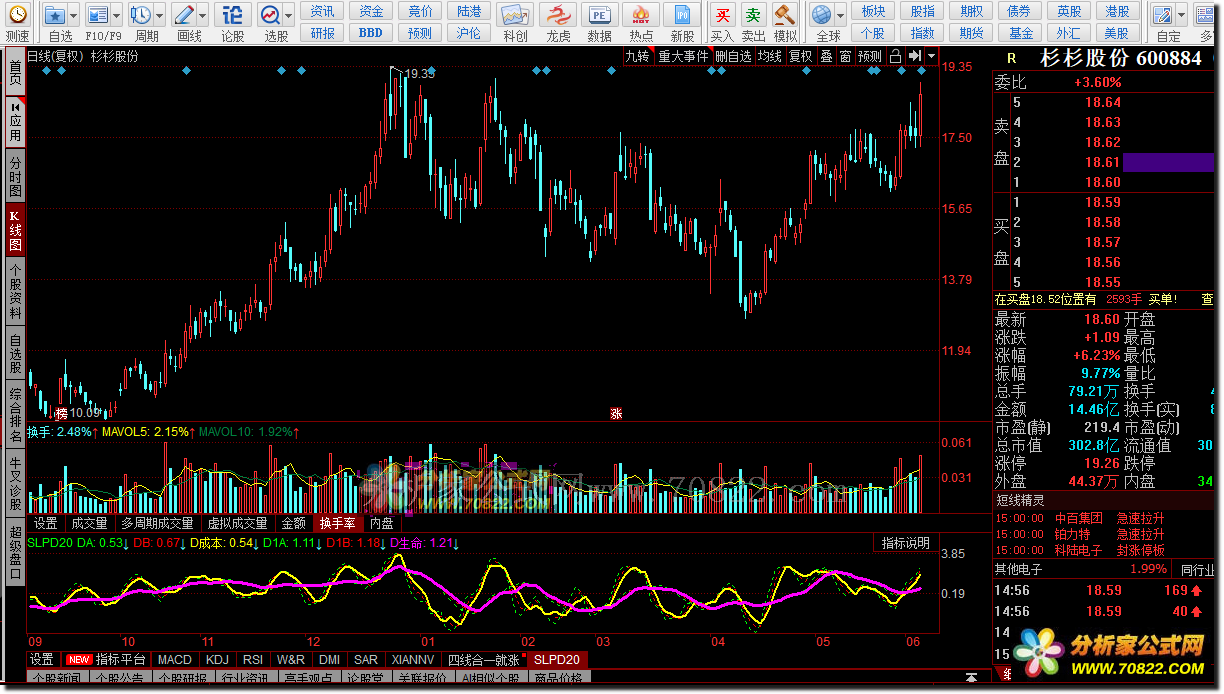The height and width of the screenshot is (694, 1224).
Task: Open the 全球 global markets globe icon
Action: point(822,15)
